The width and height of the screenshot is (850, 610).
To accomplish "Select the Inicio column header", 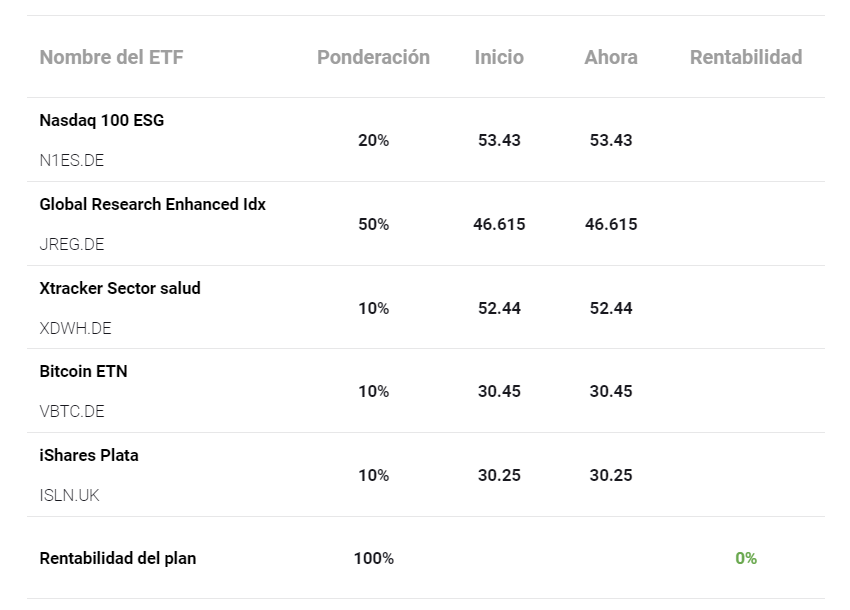I will pyautogui.click(x=499, y=57).
